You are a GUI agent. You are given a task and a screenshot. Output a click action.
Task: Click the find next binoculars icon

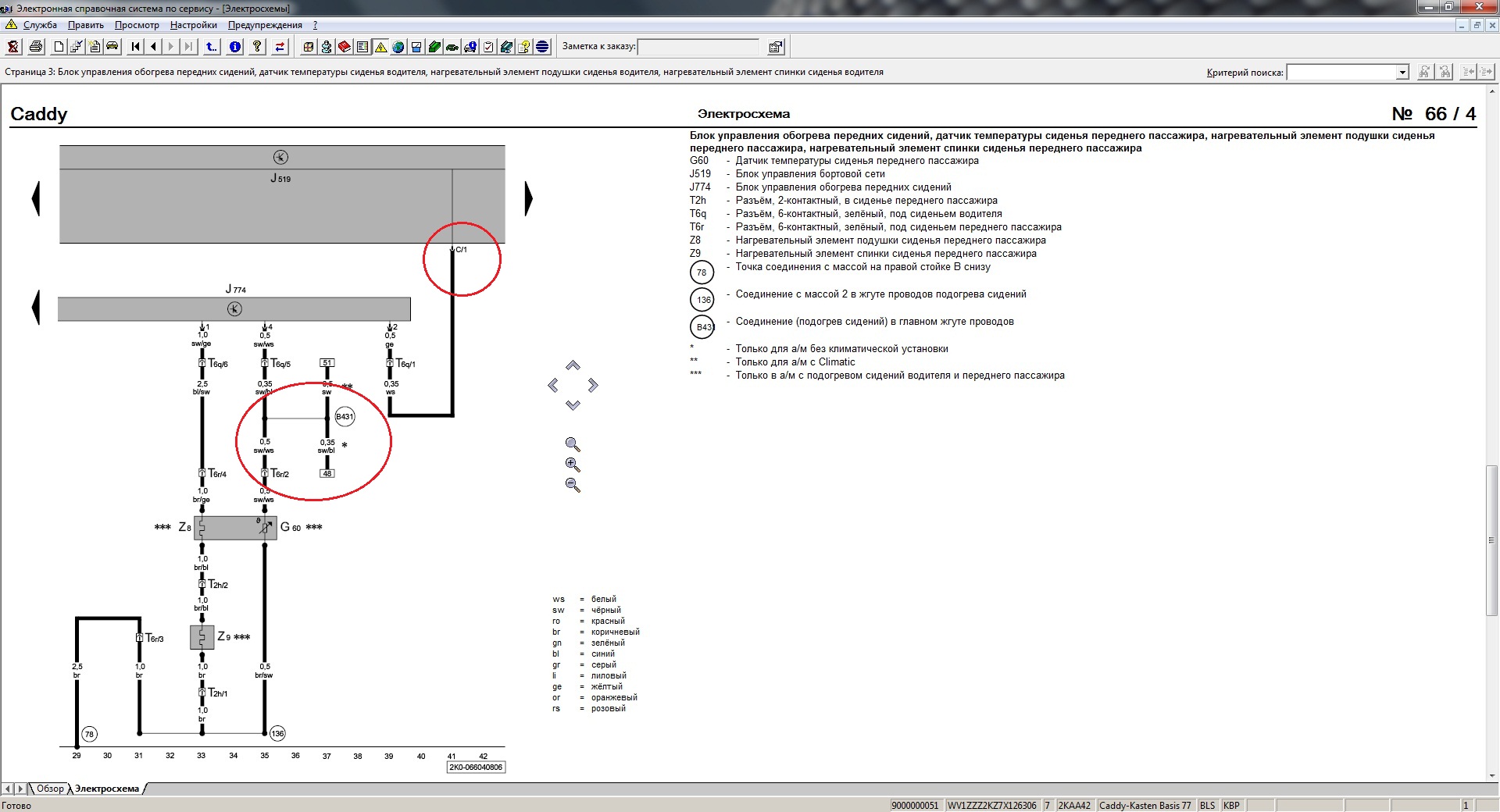tap(1424, 72)
